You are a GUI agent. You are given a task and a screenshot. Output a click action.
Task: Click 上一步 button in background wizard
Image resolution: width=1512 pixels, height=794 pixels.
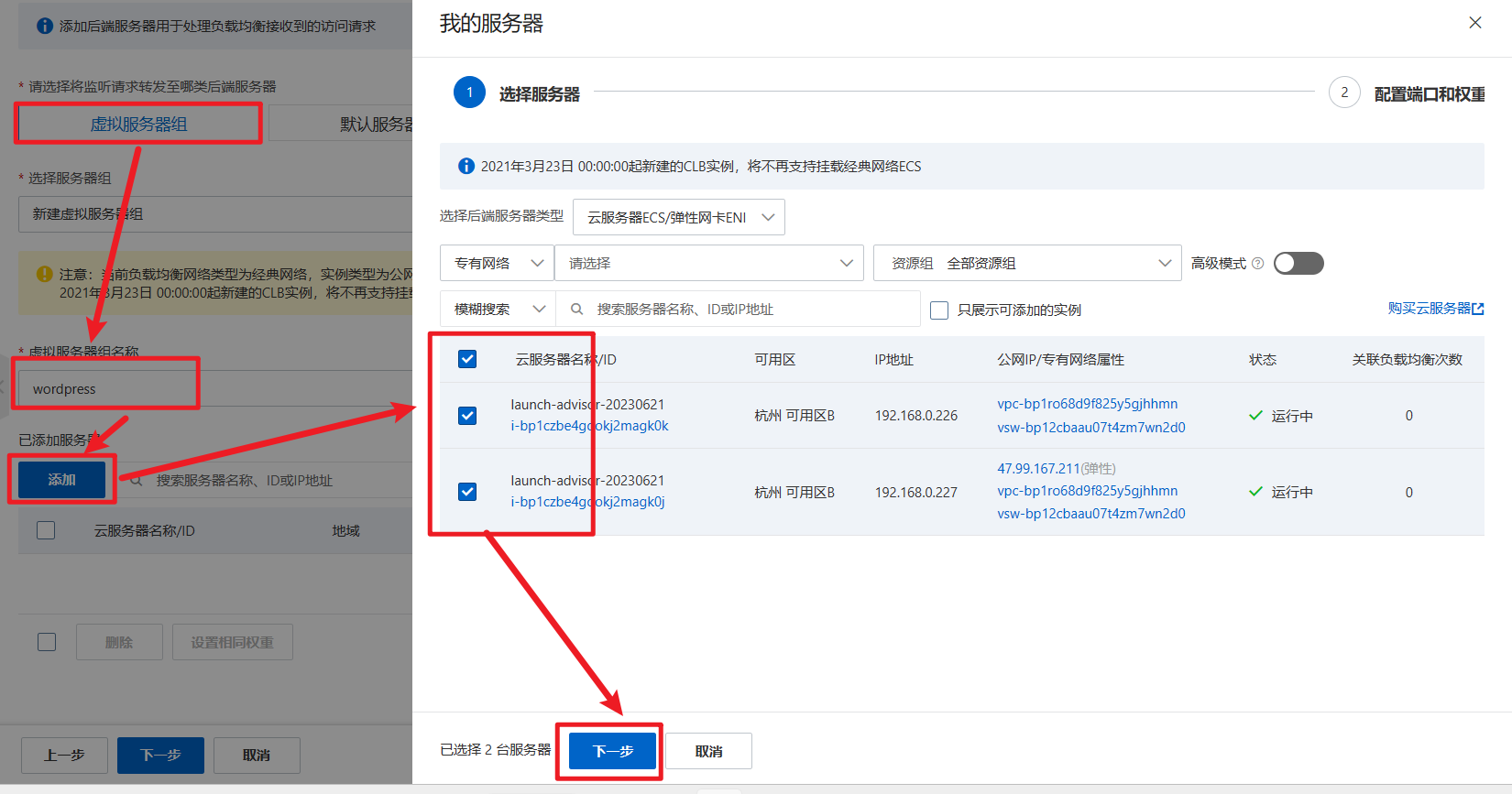click(64, 756)
